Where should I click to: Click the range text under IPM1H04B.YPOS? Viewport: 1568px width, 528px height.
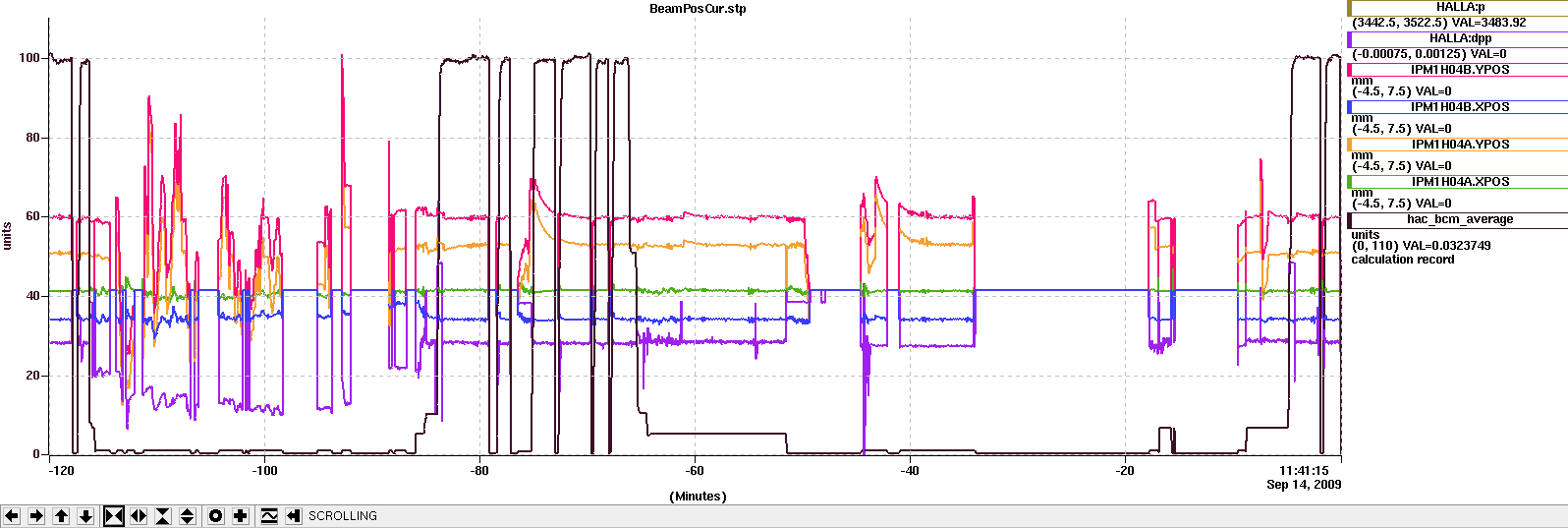pyautogui.click(x=1401, y=91)
